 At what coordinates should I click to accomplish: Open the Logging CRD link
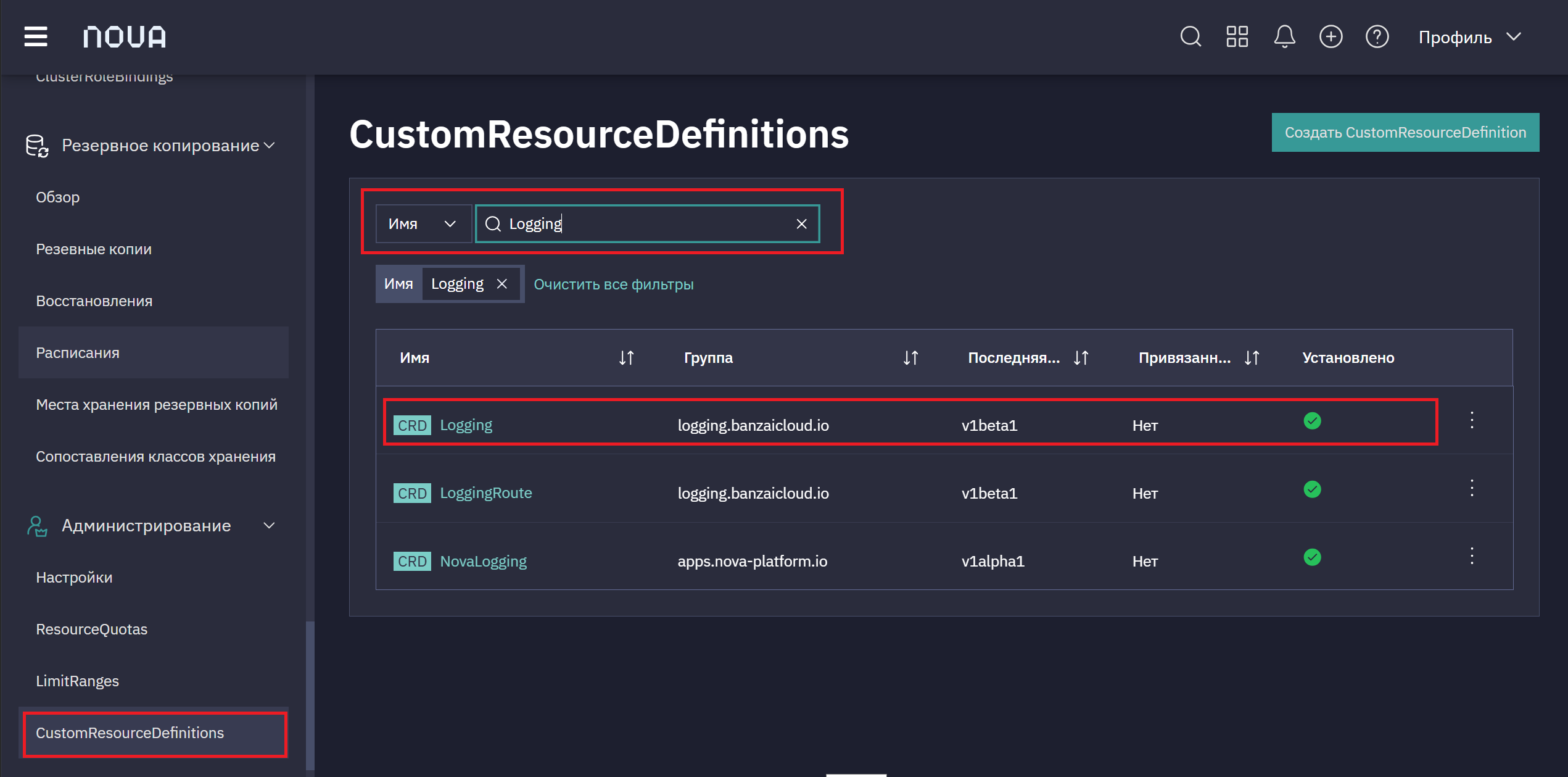point(466,425)
